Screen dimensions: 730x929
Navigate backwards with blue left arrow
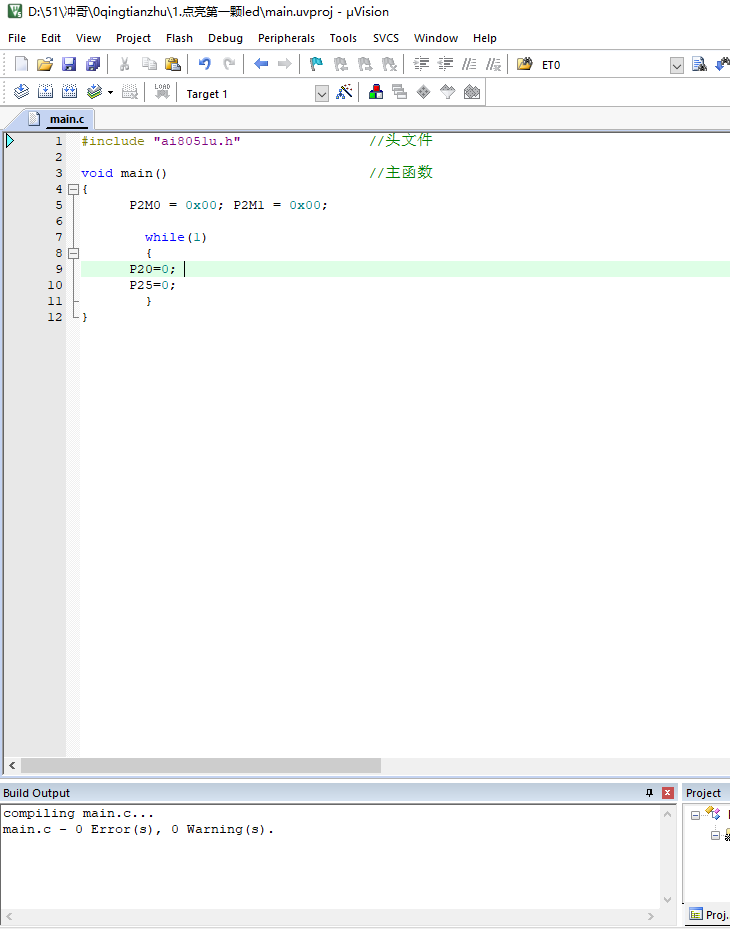pos(261,64)
